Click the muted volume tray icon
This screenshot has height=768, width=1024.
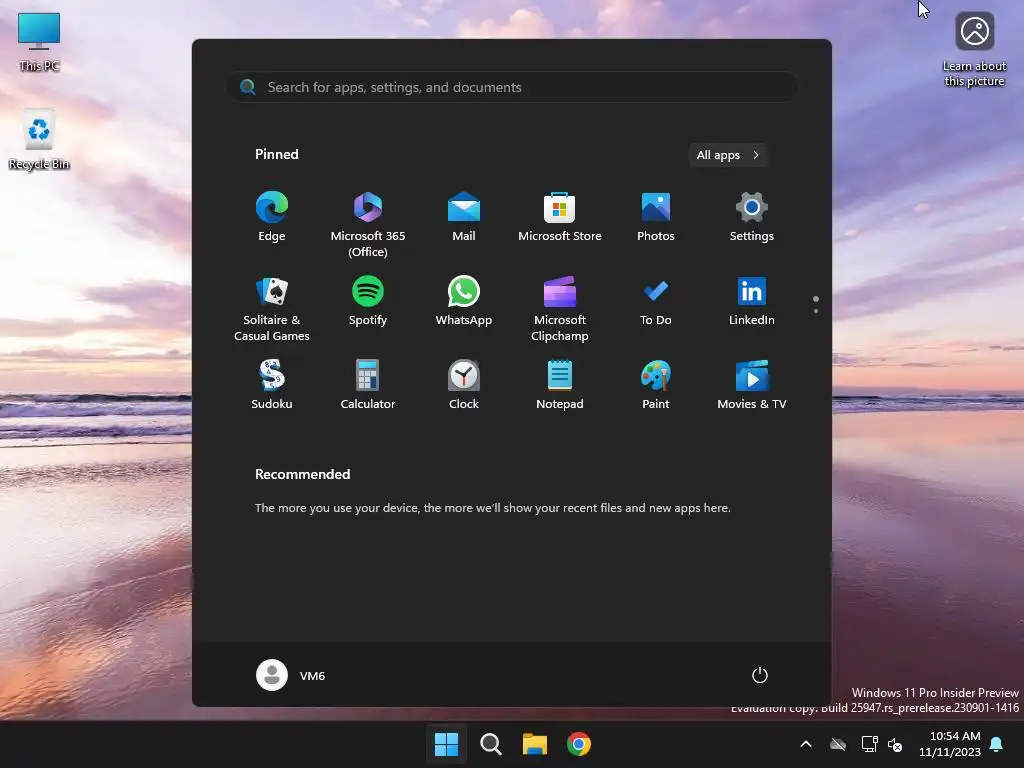tap(895, 744)
